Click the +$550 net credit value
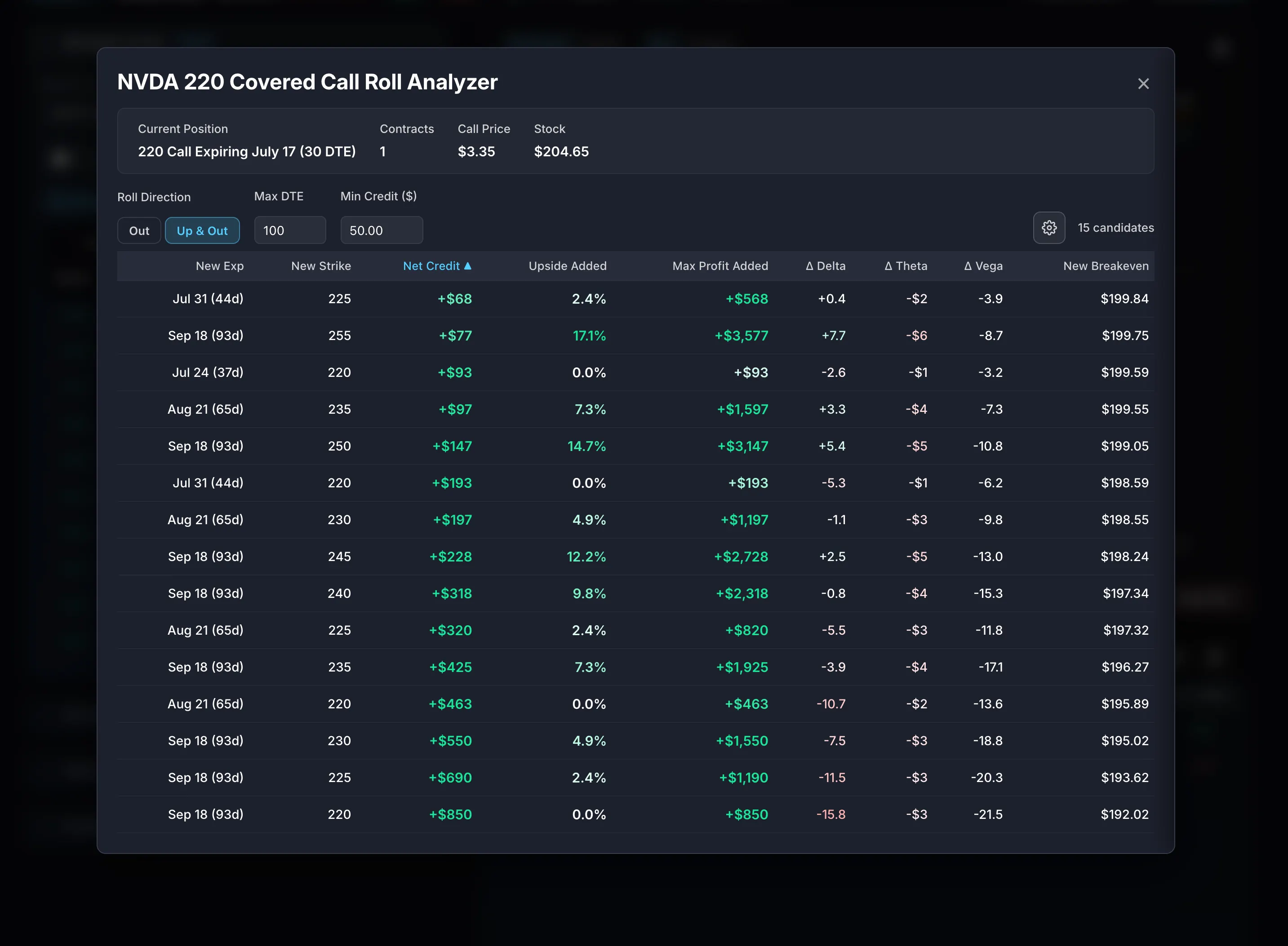The image size is (1288, 946). point(451,741)
